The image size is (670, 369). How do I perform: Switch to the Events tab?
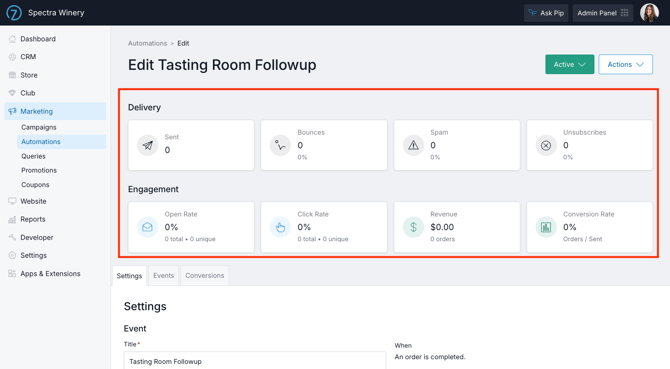point(164,276)
